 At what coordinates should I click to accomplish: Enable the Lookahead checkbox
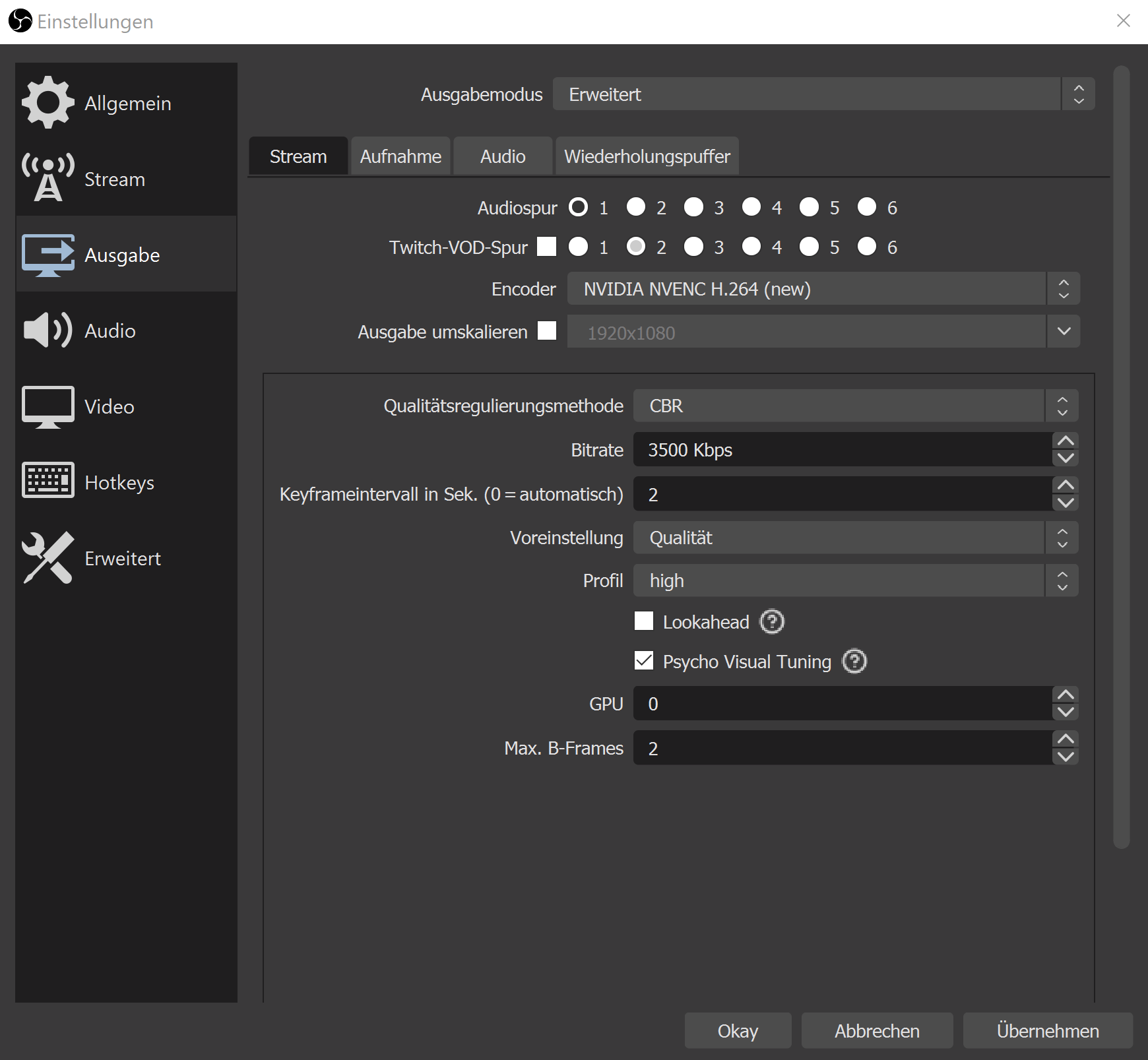(644, 621)
